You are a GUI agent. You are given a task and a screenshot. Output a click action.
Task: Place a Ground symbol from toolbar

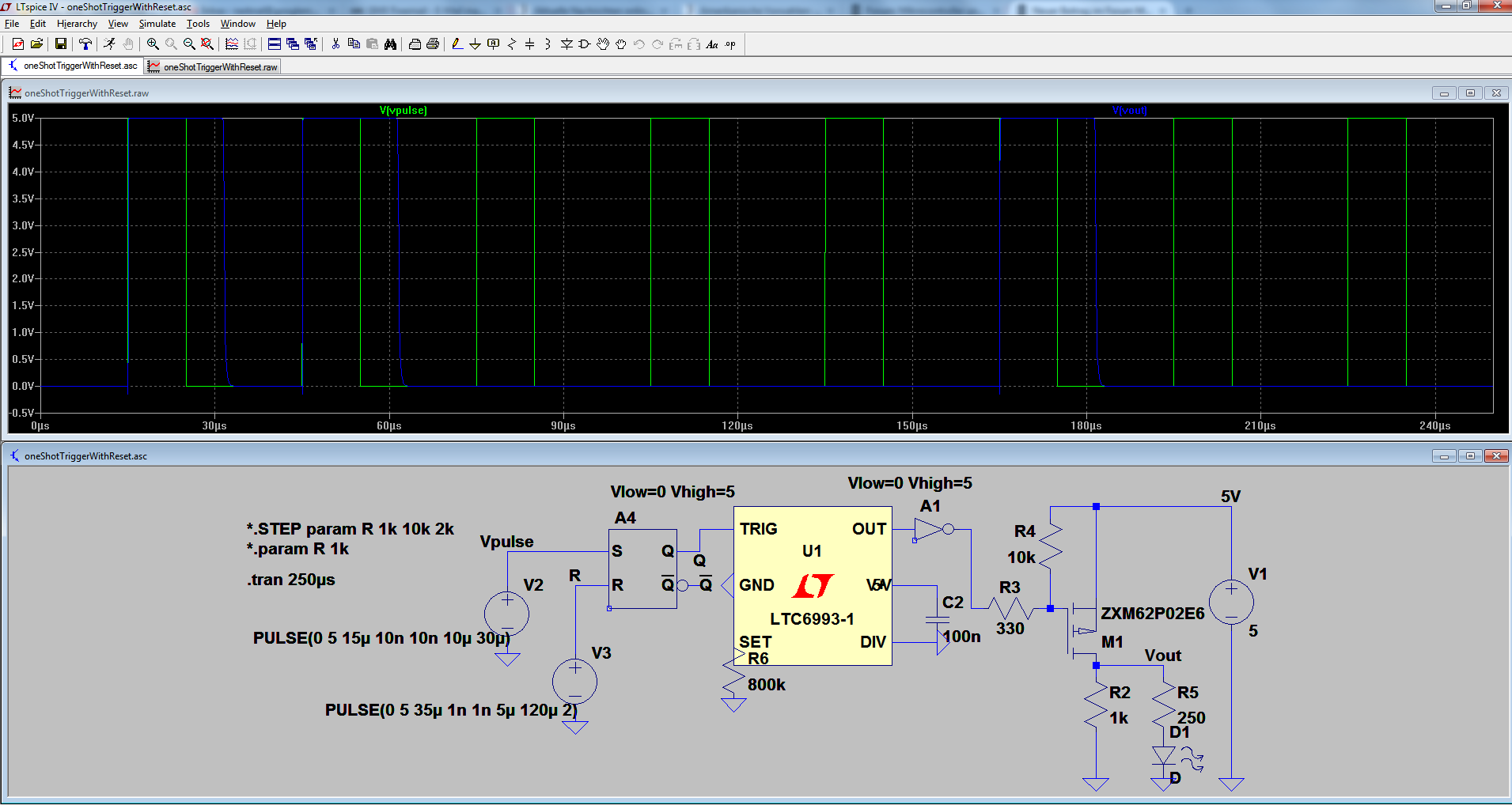[475, 44]
